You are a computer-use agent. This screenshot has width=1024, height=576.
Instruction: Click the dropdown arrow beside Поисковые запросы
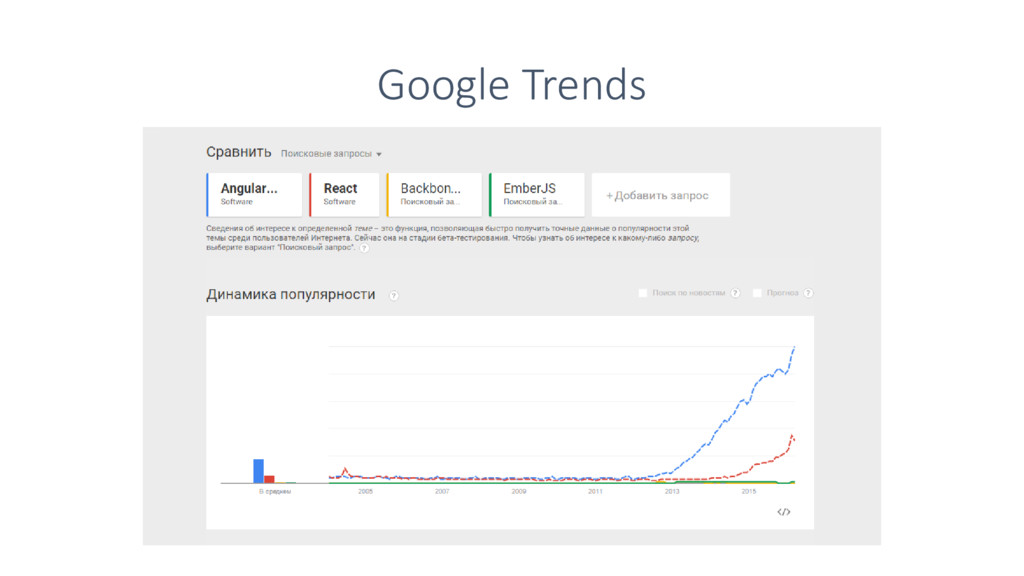[379, 154]
